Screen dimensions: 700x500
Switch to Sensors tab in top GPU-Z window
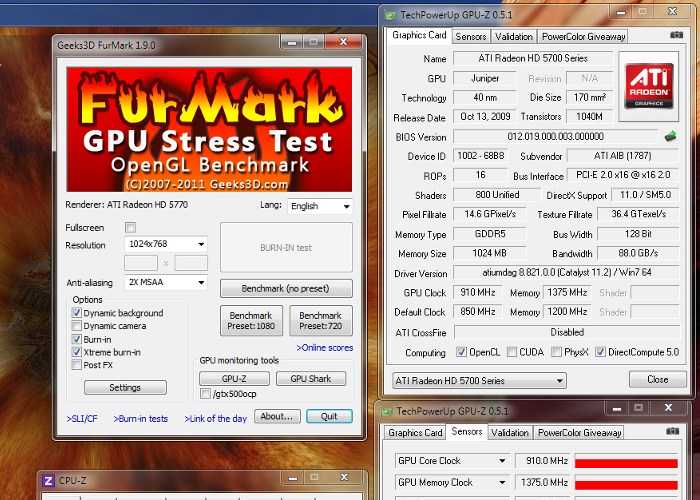coord(471,37)
